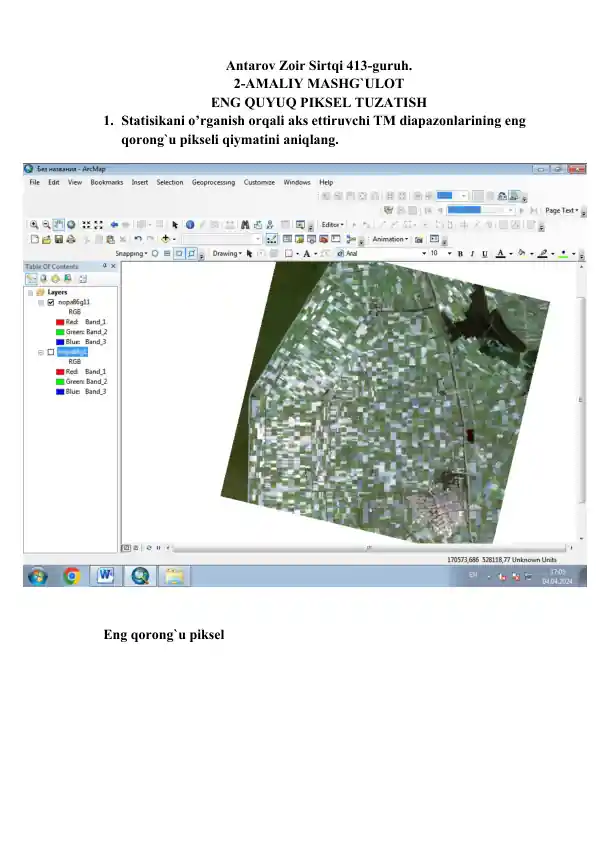The image size is (596, 842).
Task: List by Visibility in Table Of Contents
Action: coord(55,279)
